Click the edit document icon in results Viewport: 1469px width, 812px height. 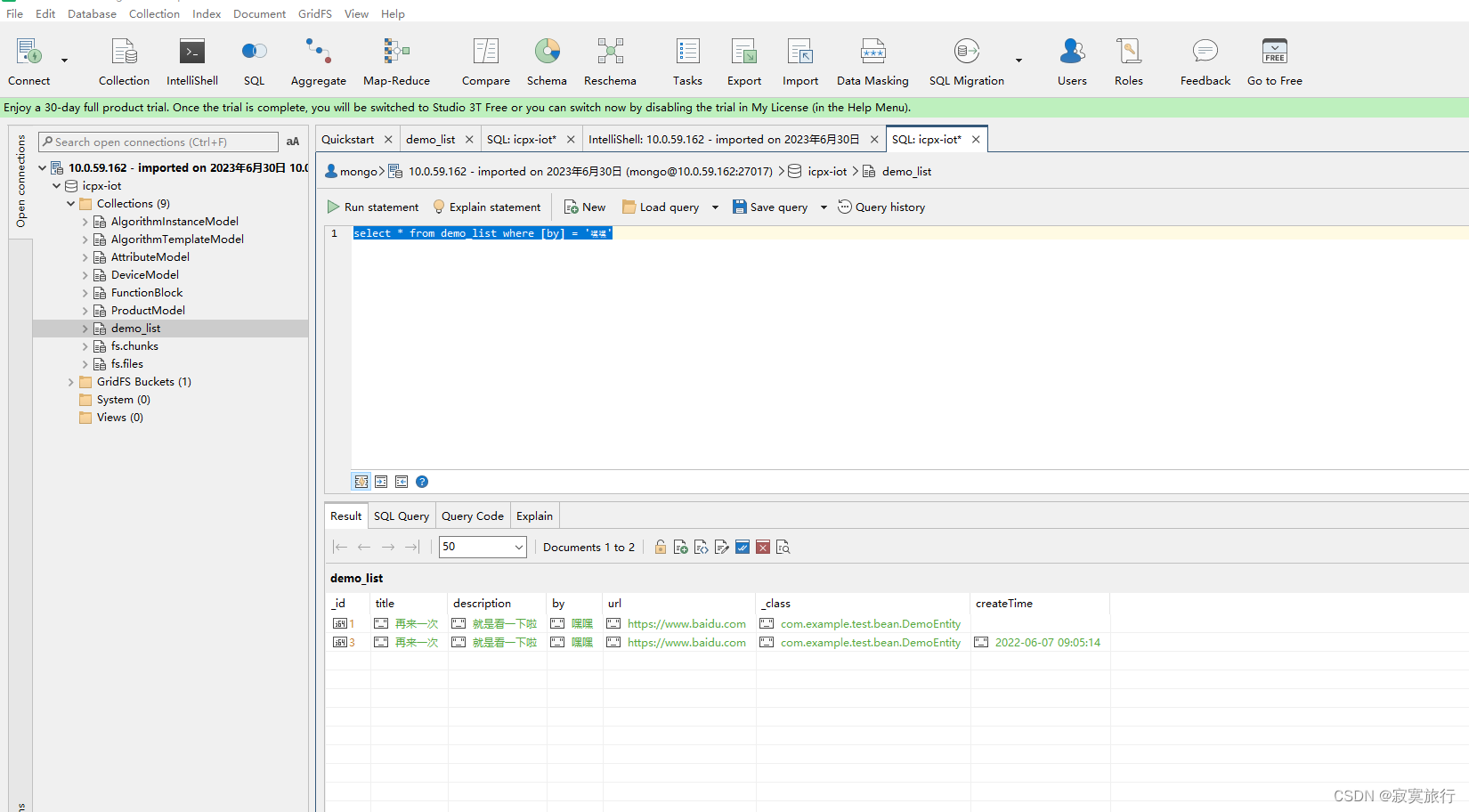(722, 547)
